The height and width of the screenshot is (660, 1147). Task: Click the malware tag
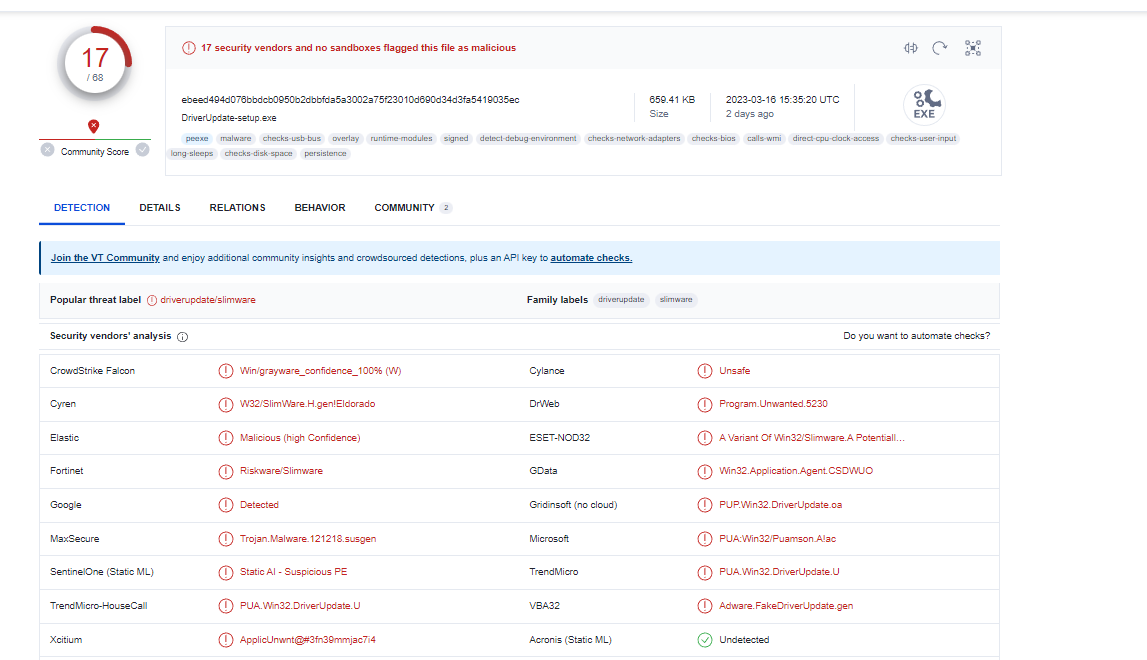coord(236,138)
